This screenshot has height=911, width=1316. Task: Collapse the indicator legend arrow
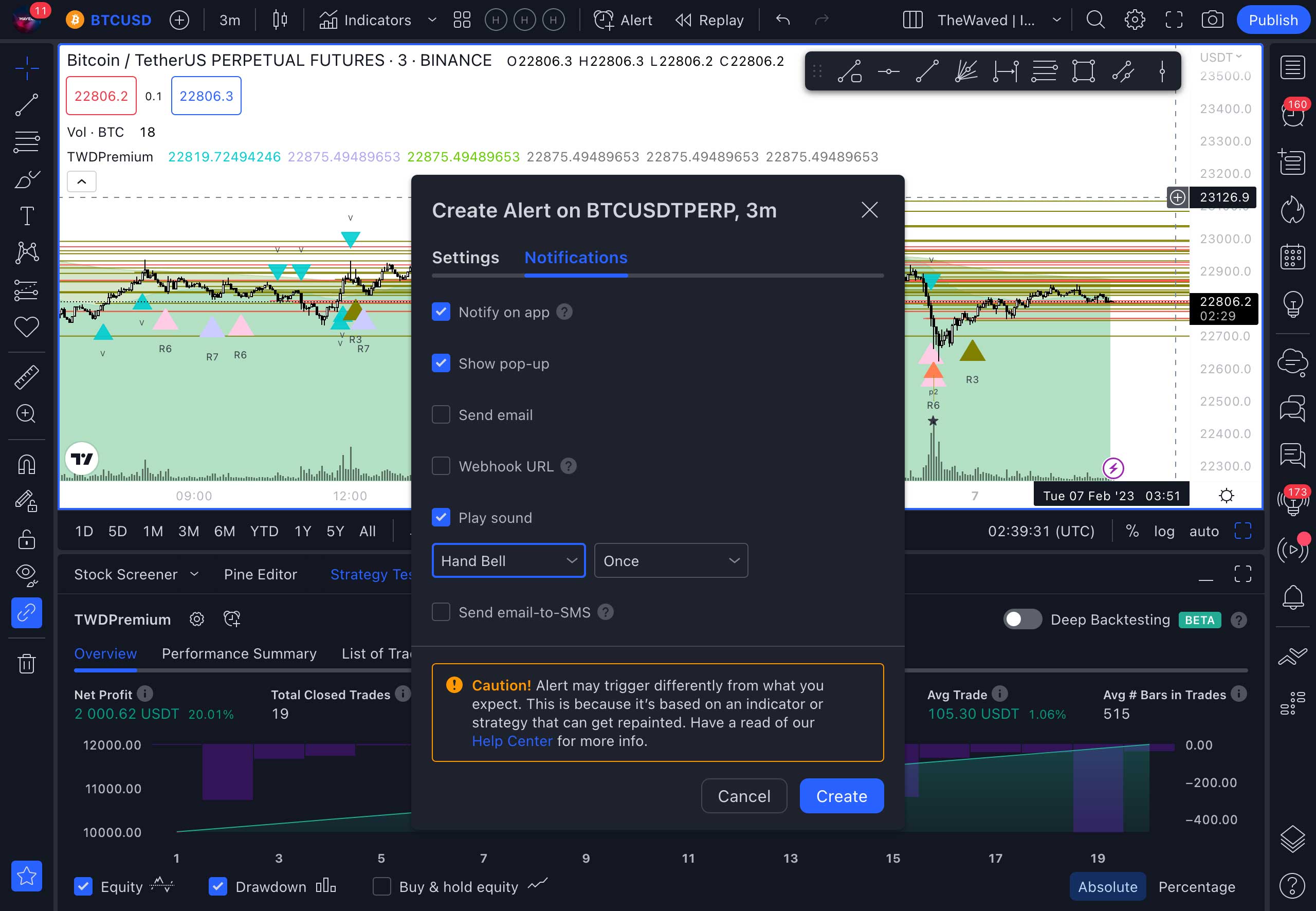tap(82, 181)
